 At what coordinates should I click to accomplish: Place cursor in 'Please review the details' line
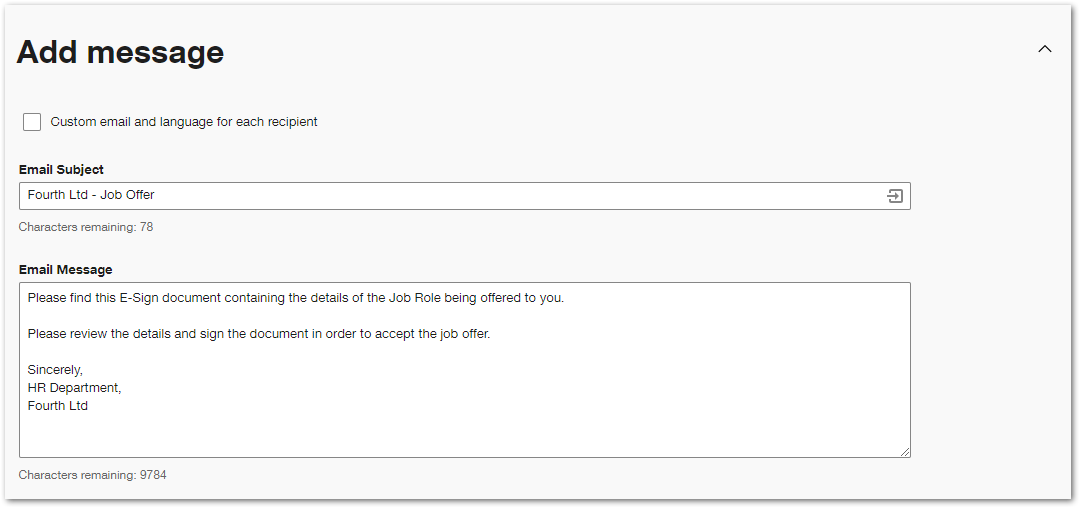point(259,335)
